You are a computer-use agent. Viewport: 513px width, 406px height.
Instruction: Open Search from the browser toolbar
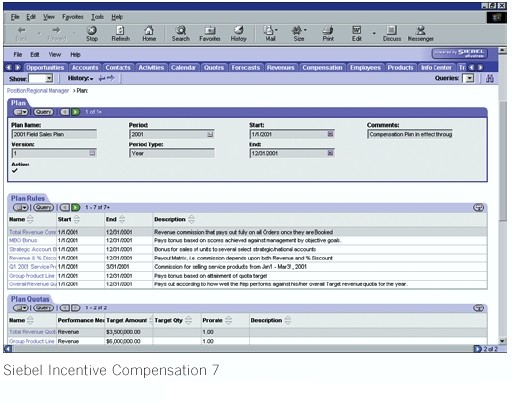click(x=181, y=30)
